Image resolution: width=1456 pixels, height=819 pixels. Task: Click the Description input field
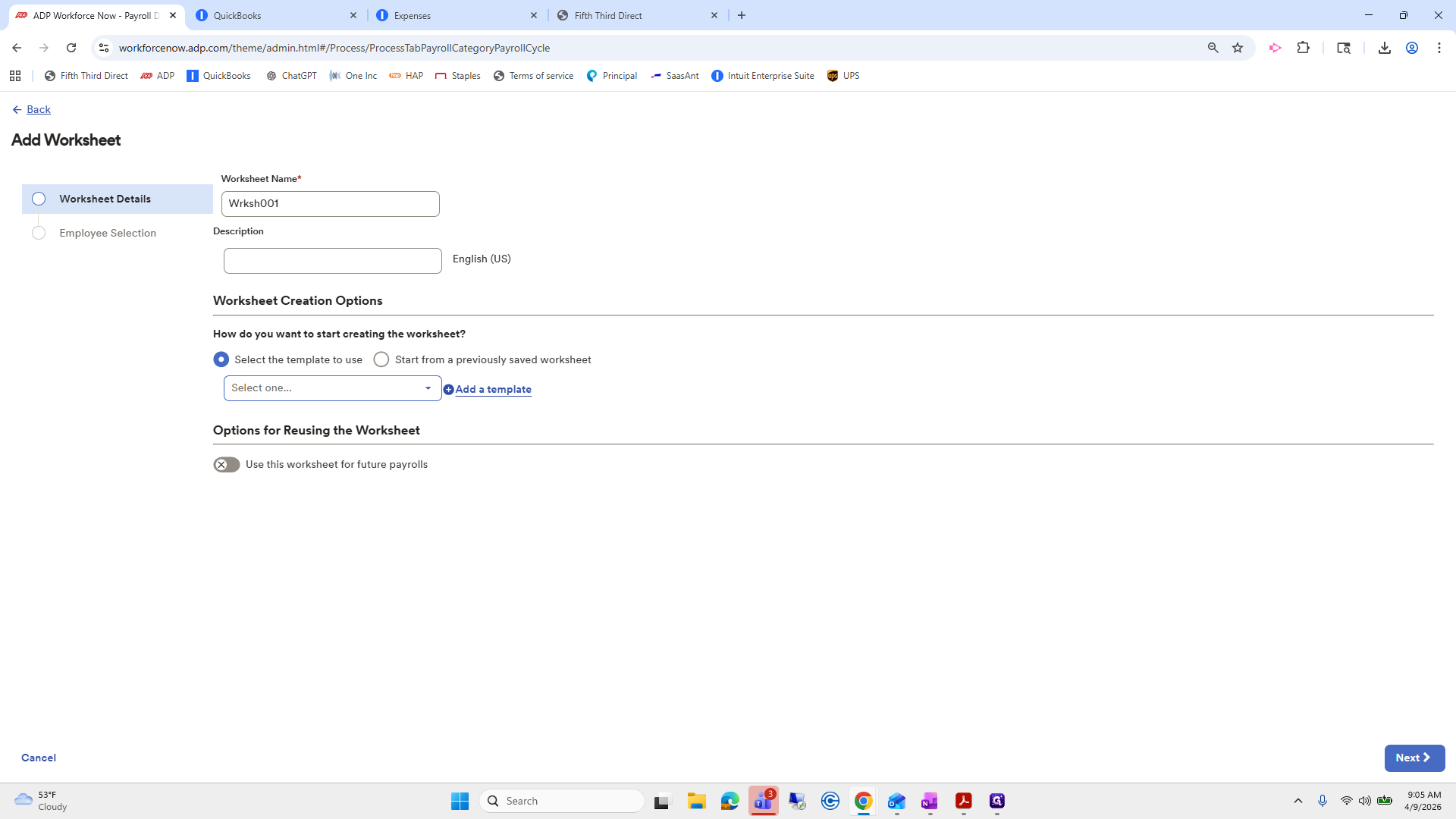[333, 261]
